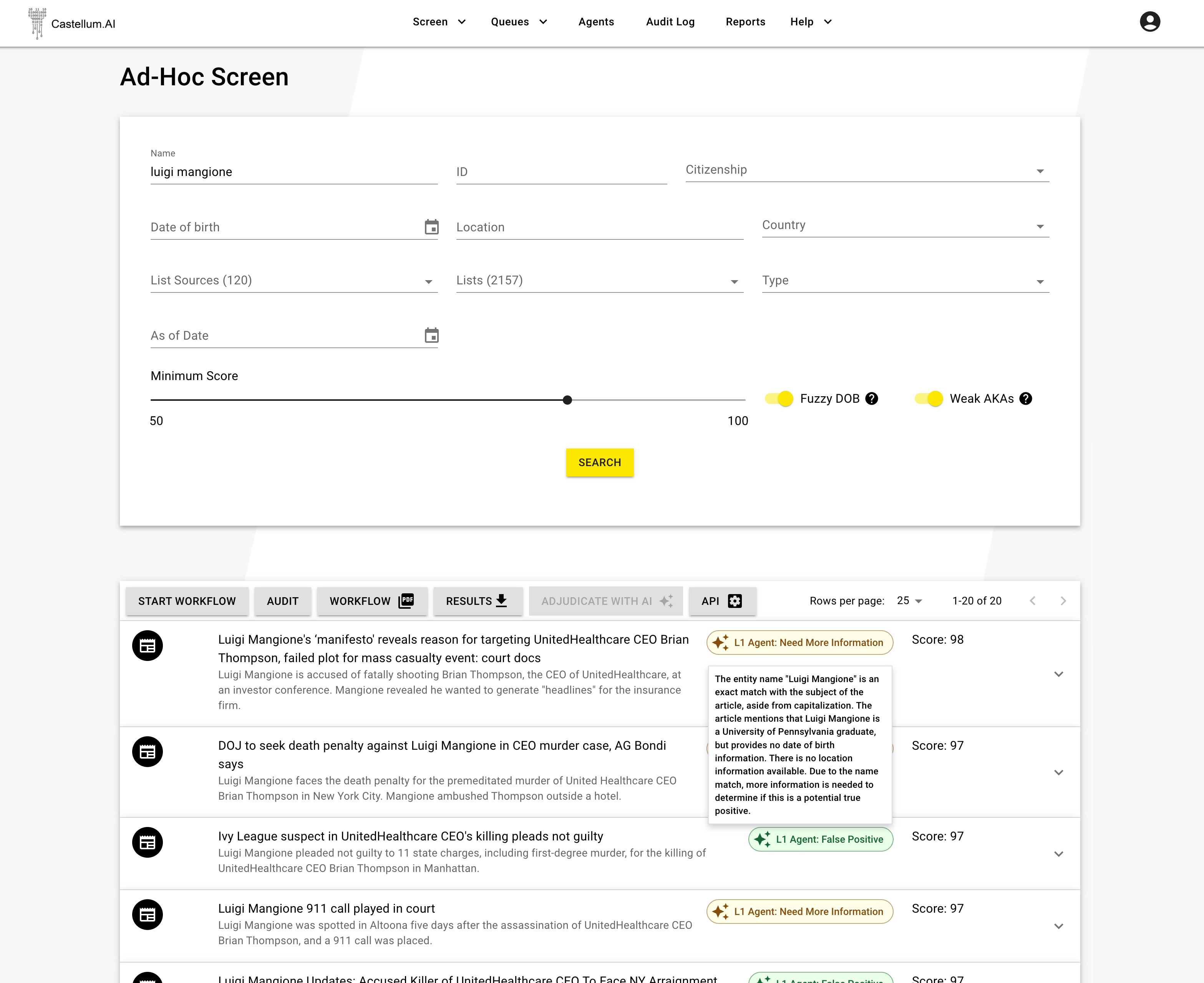Expand the first result with score 98
Screen dimensions: 1204x983
click(1058, 674)
